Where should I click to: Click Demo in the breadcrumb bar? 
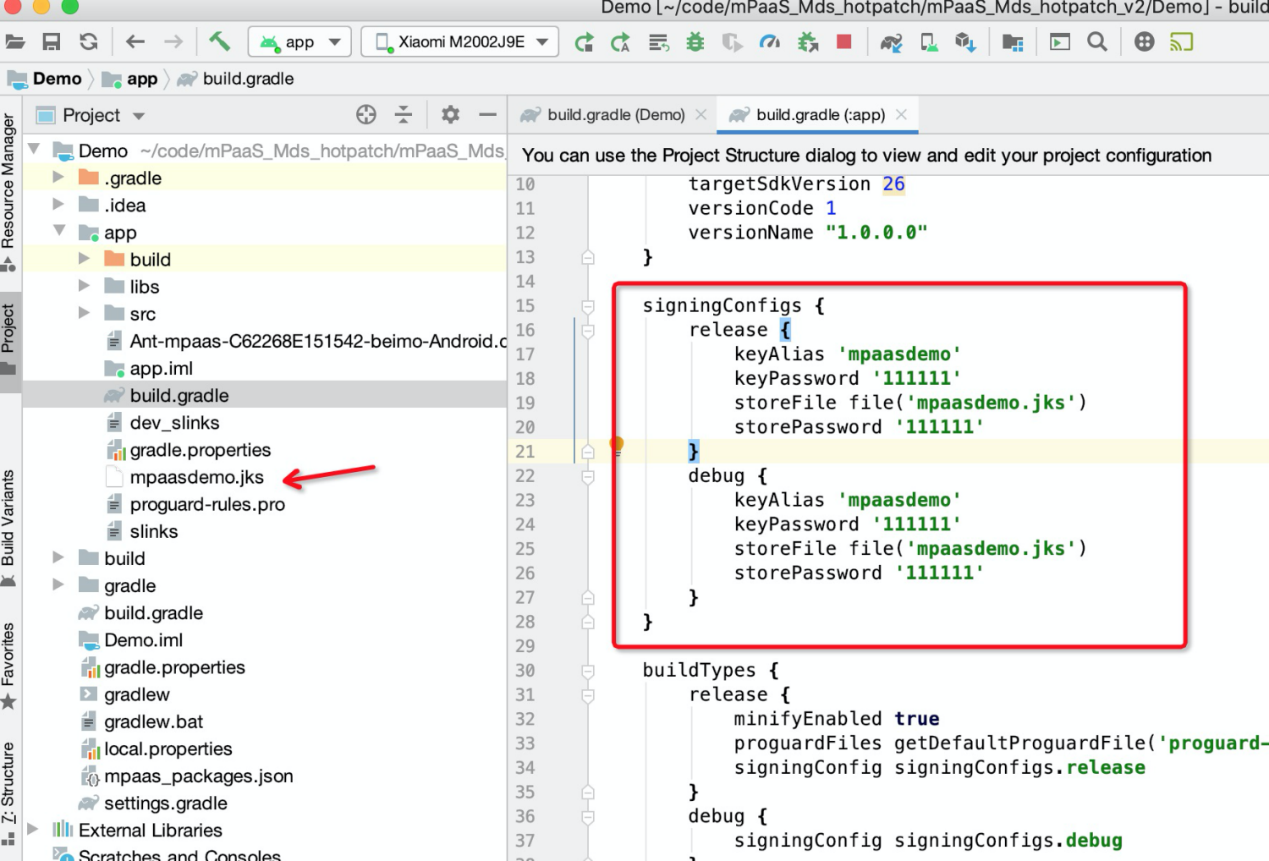57,79
